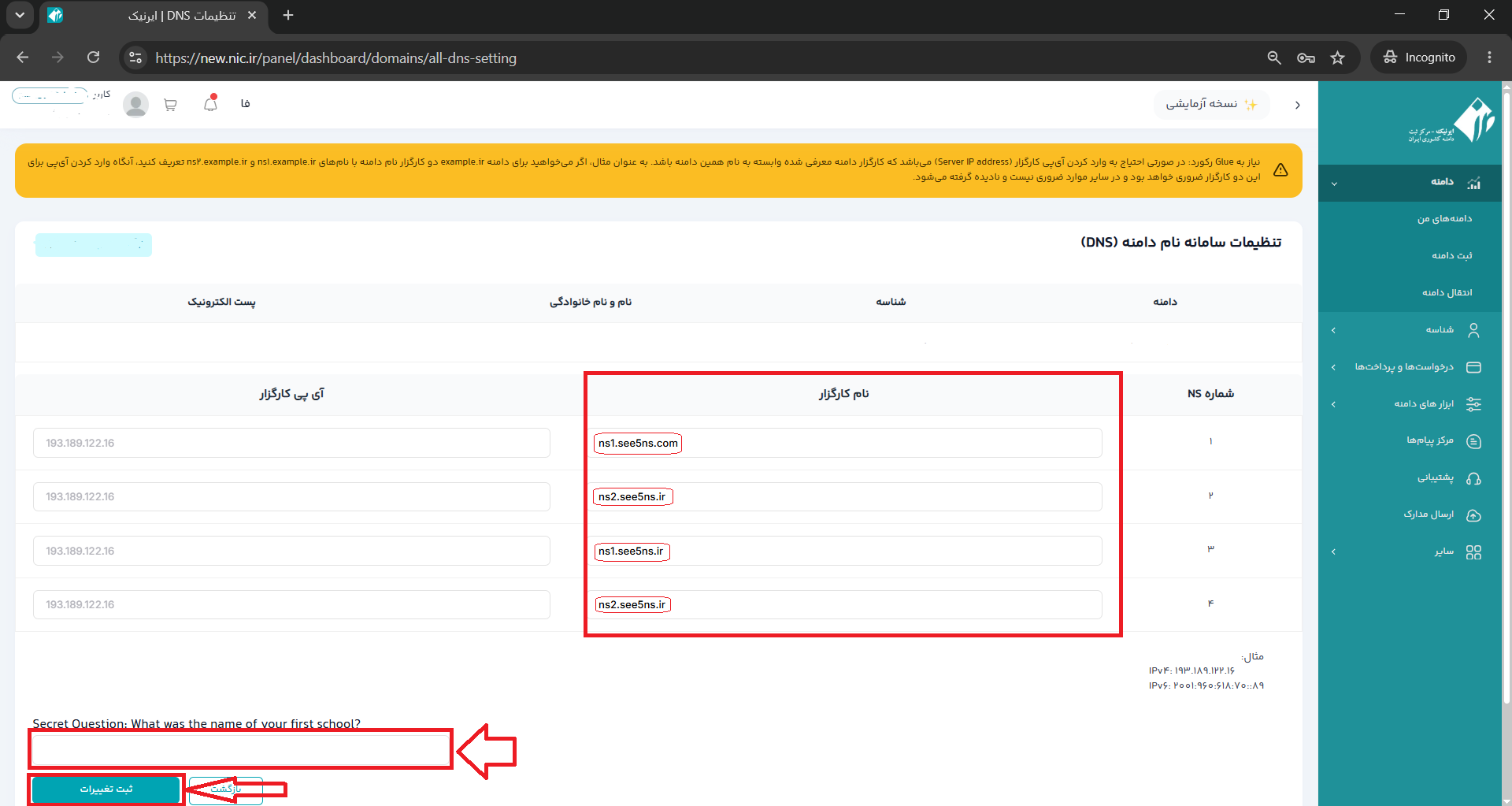The height and width of the screenshot is (806, 1512).
Task: Open پشتیبانی menu item
Action: pyautogui.click(x=1436, y=477)
